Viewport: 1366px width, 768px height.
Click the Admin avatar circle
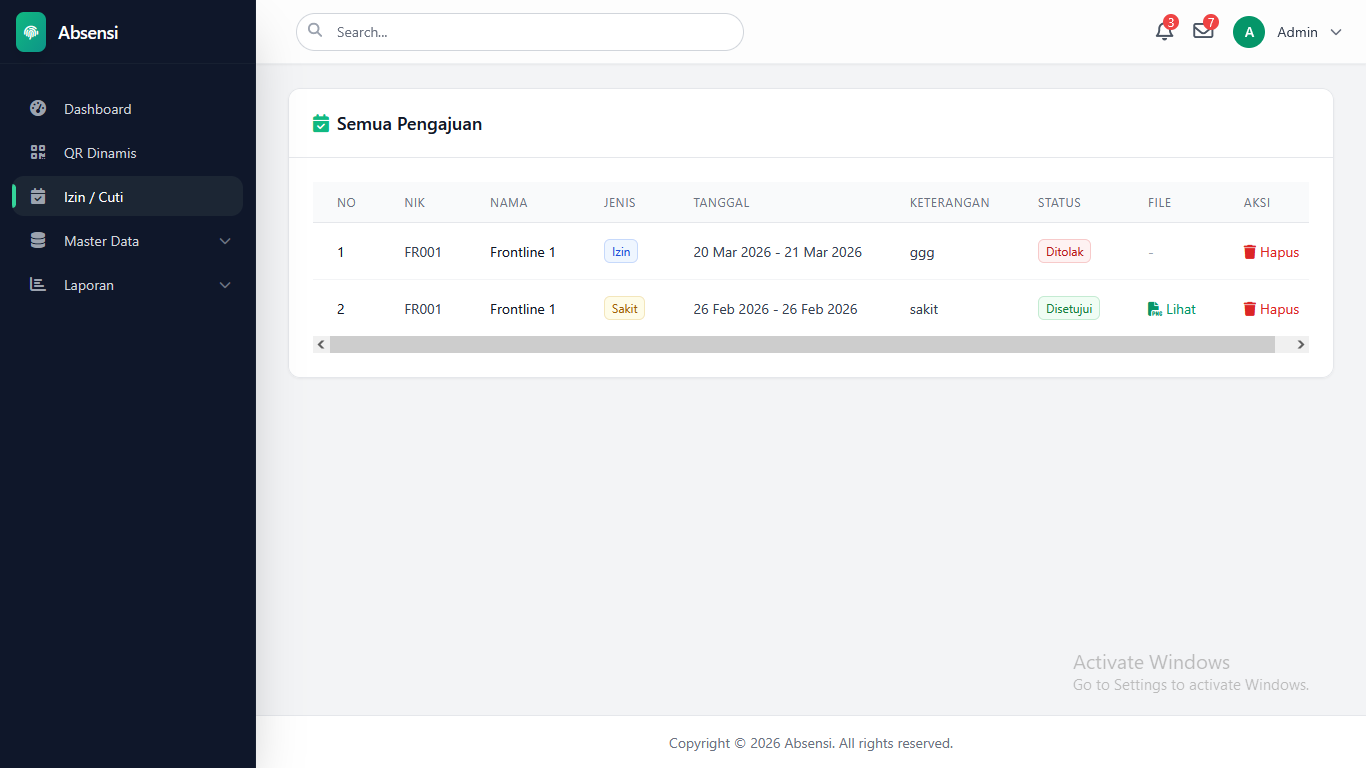pyautogui.click(x=1248, y=32)
